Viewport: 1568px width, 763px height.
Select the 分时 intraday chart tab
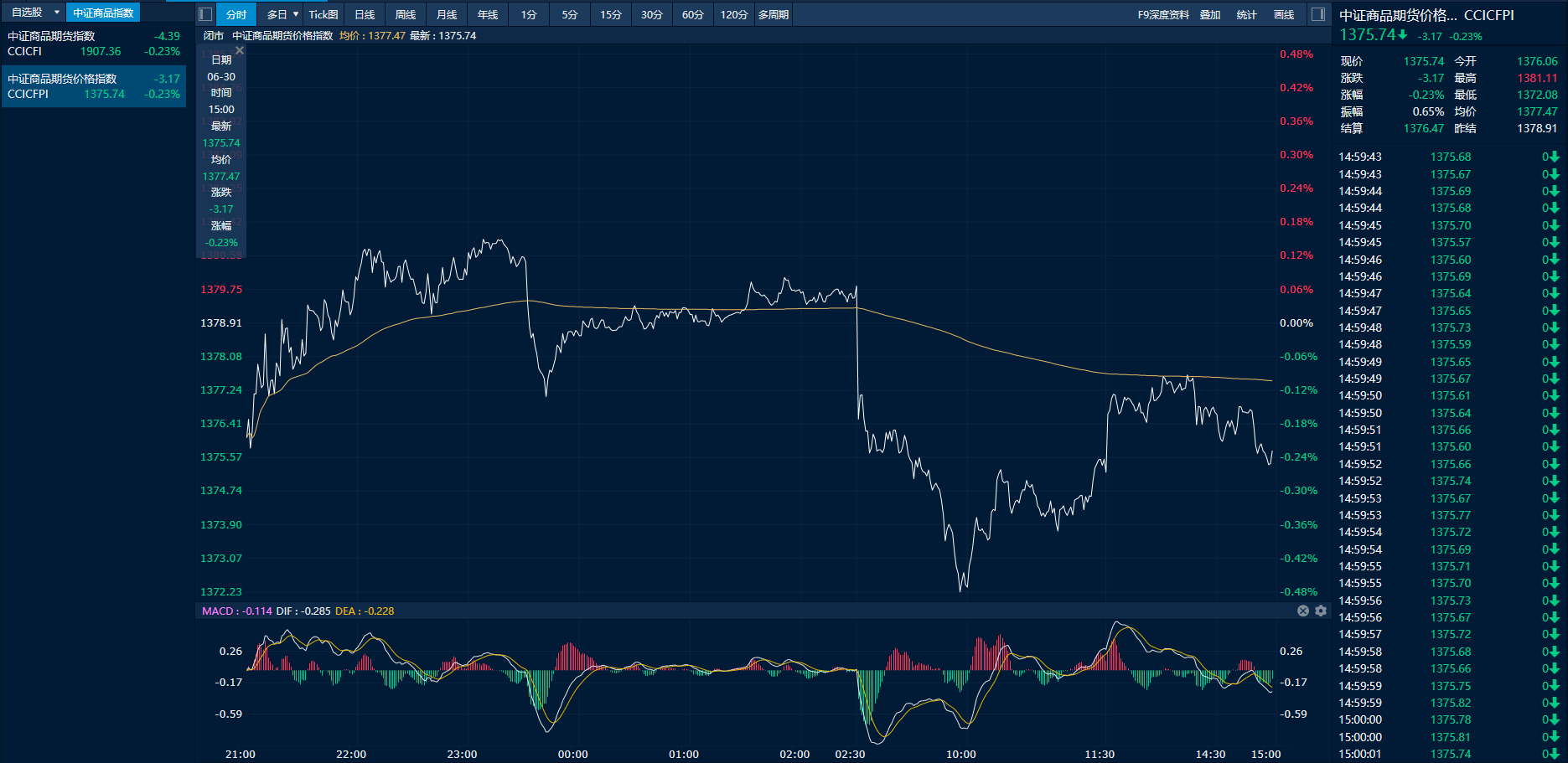click(x=236, y=14)
